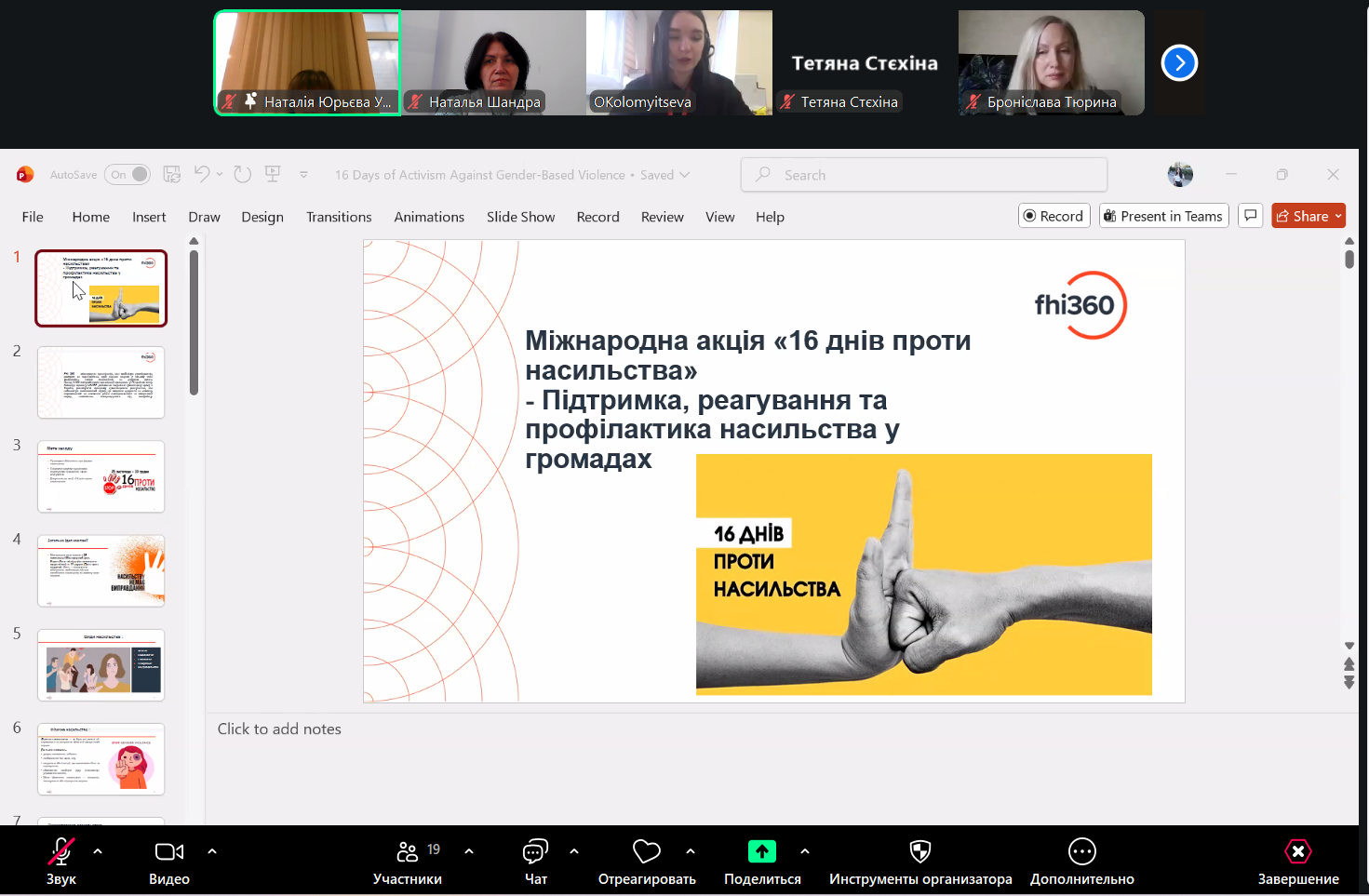Expand audio options arrow next to Звук
Screen dimensions: 1369x896
tap(98, 851)
